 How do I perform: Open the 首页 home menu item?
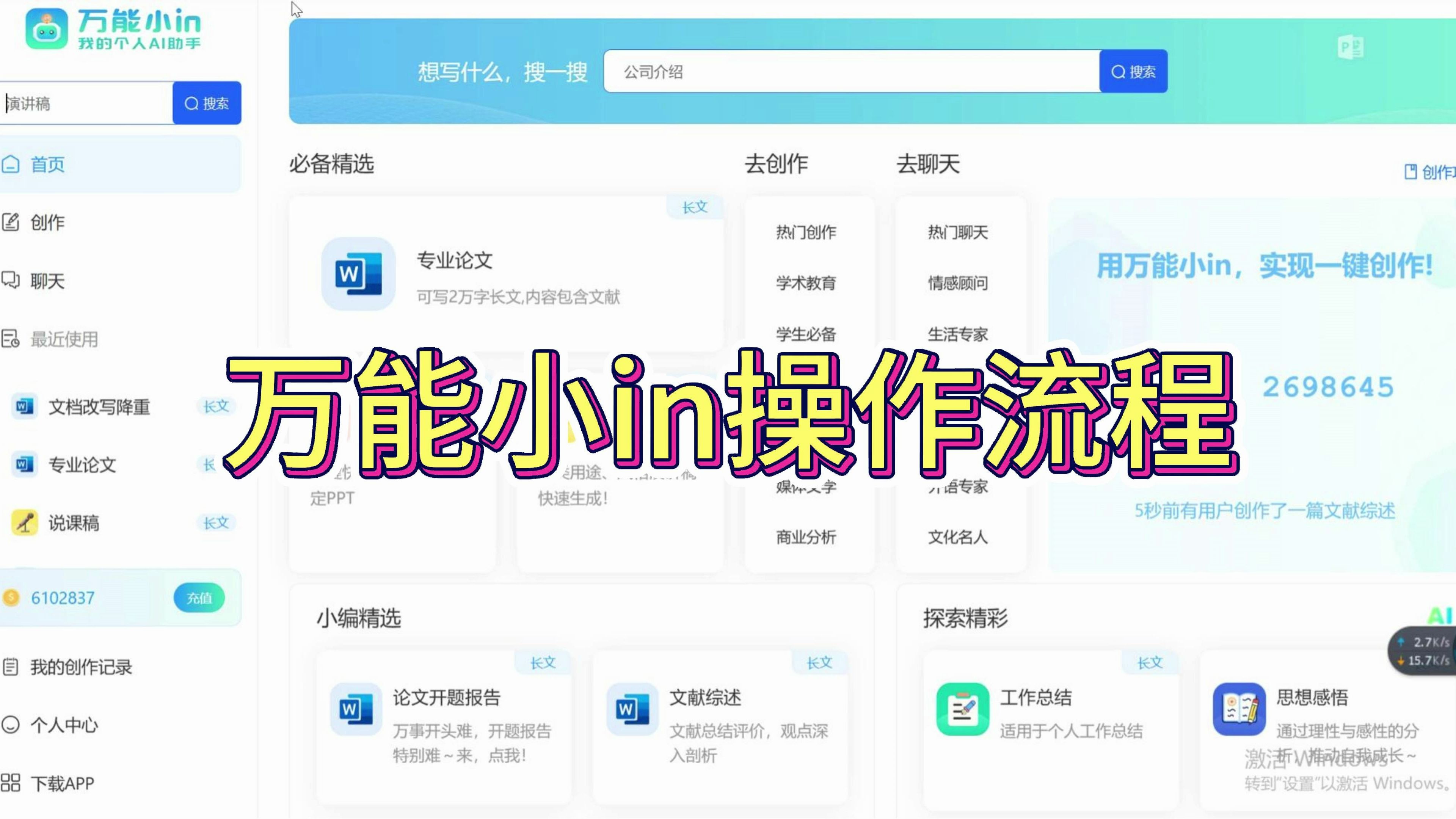(x=120, y=165)
